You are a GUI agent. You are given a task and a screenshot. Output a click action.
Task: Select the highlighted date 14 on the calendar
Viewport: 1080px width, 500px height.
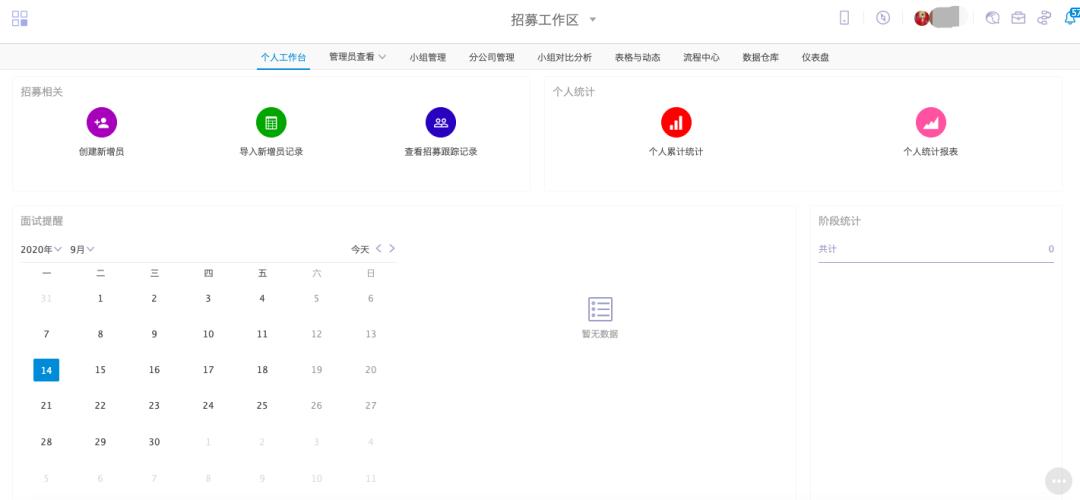tap(46, 370)
